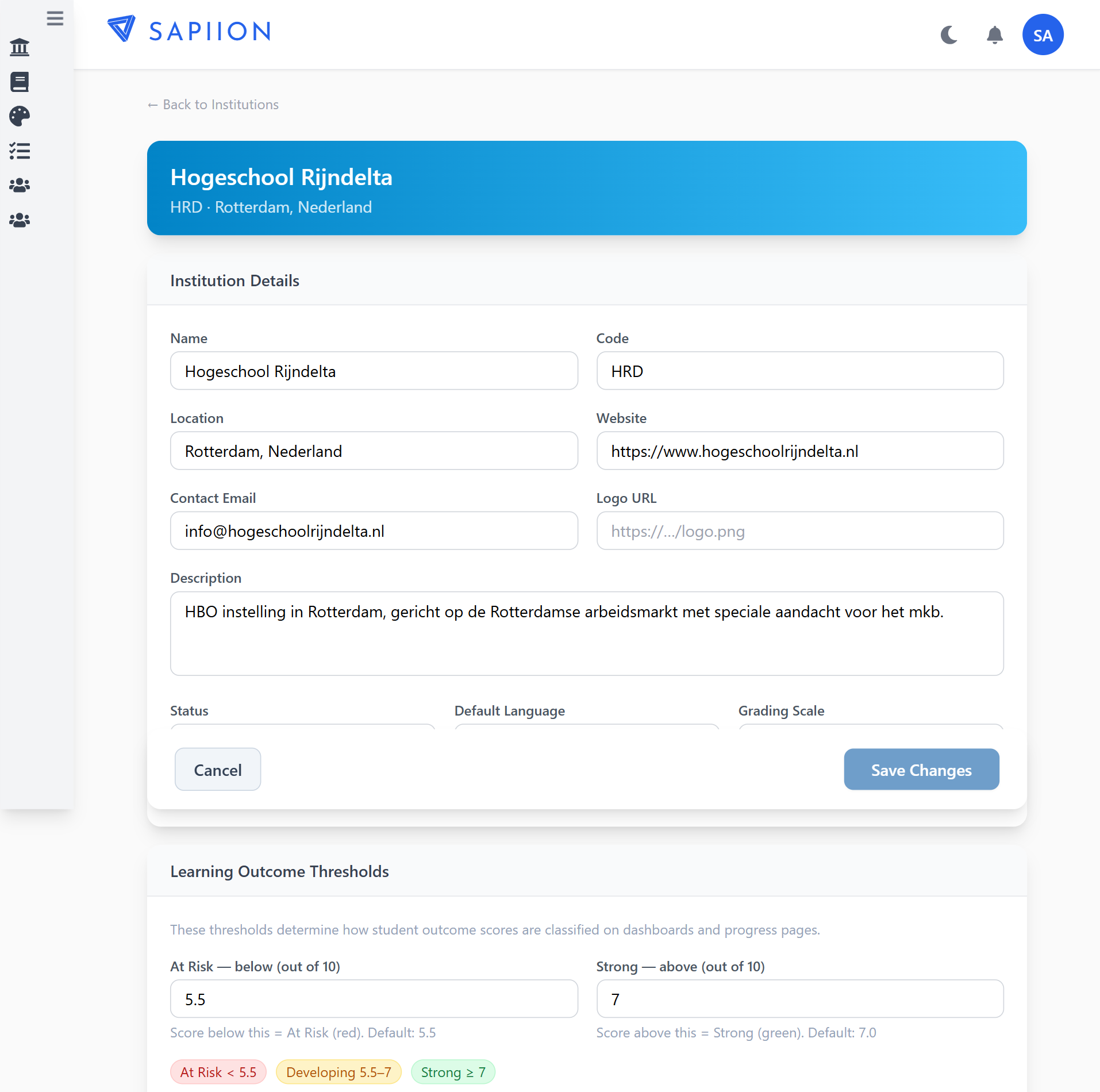Go back to Institutions
1100x1092 pixels.
click(213, 105)
